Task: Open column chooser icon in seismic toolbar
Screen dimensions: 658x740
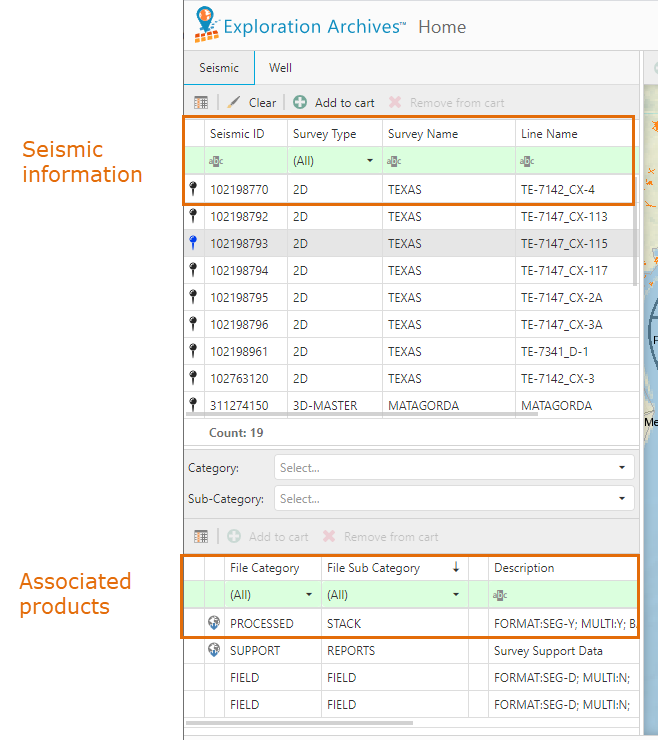Action: tap(201, 102)
